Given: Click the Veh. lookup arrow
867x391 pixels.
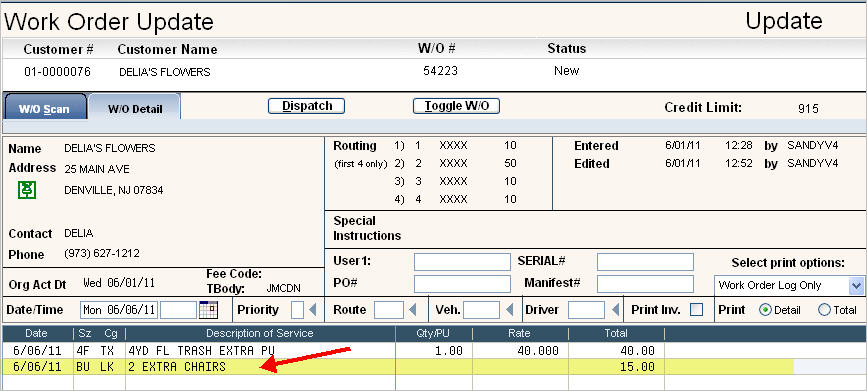Looking at the screenshot, I should click(x=509, y=310).
